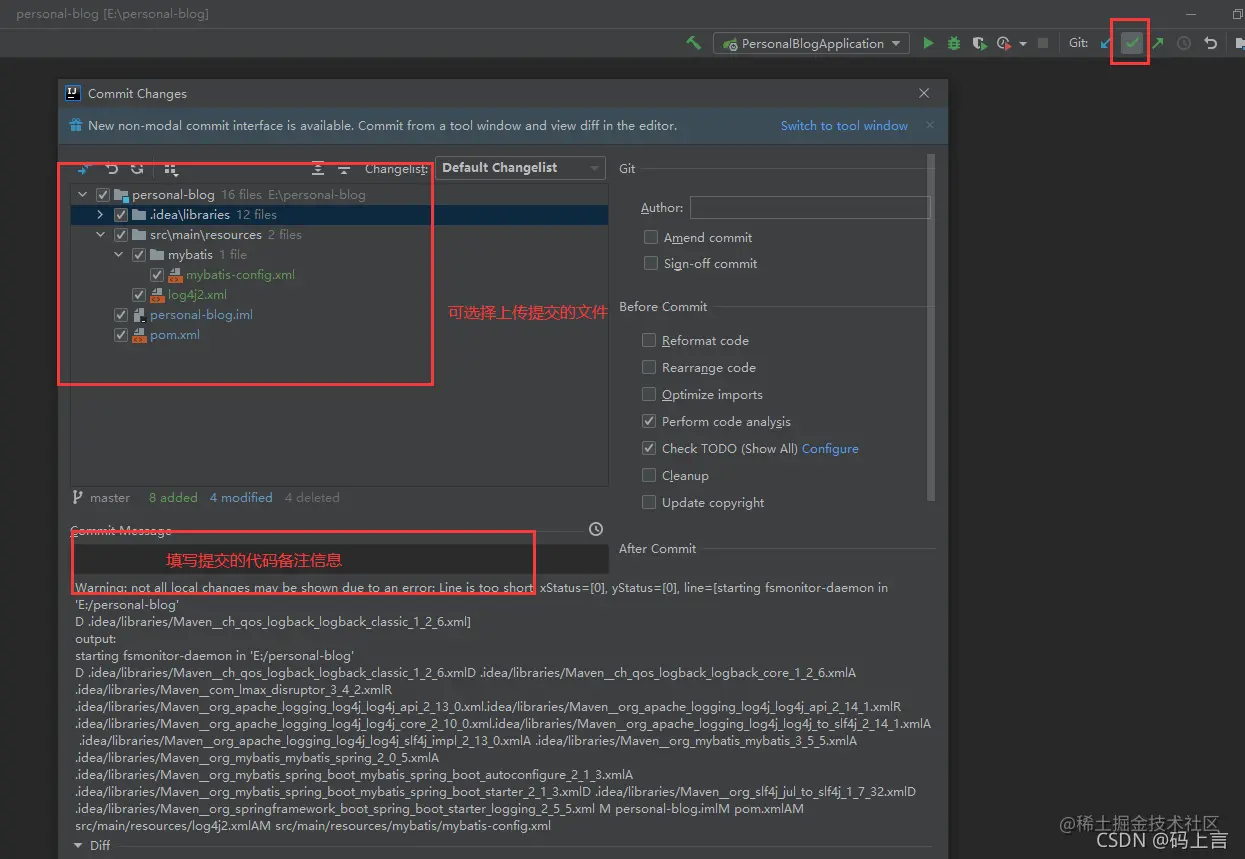The width and height of the screenshot is (1245, 859).
Task: Click the Commit Message text field
Action: click(340, 560)
